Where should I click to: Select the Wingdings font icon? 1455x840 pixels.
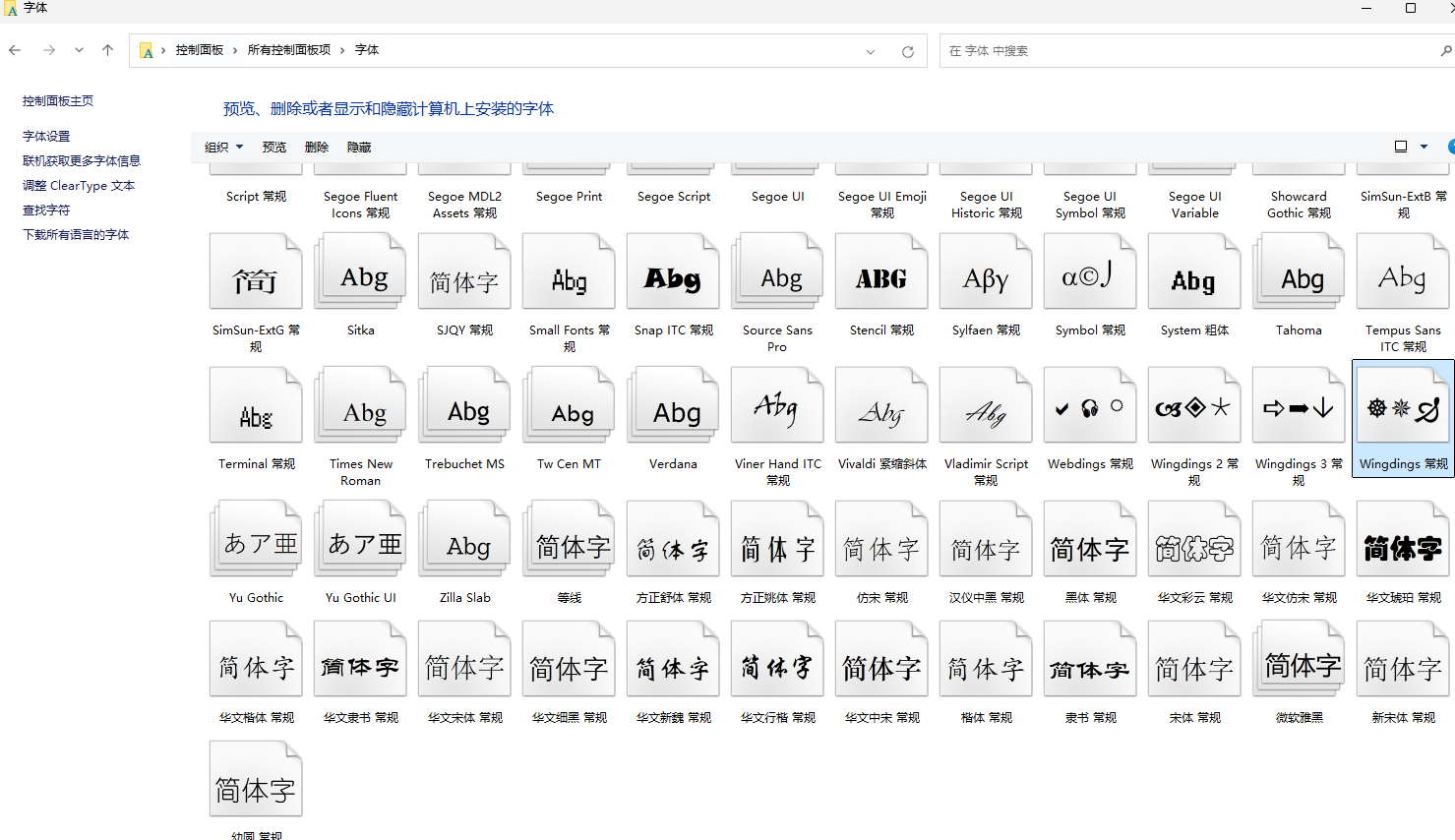(1402, 407)
